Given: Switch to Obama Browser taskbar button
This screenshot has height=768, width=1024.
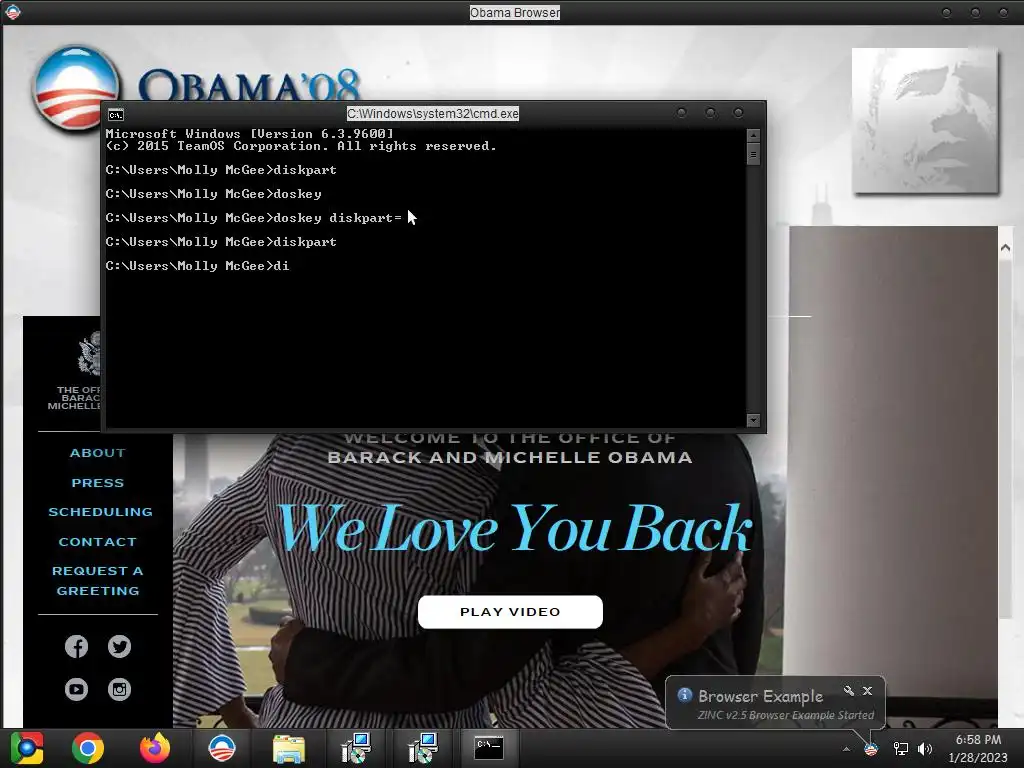Looking at the screenshot, I should pyautogui.click(x=222, y=748).
